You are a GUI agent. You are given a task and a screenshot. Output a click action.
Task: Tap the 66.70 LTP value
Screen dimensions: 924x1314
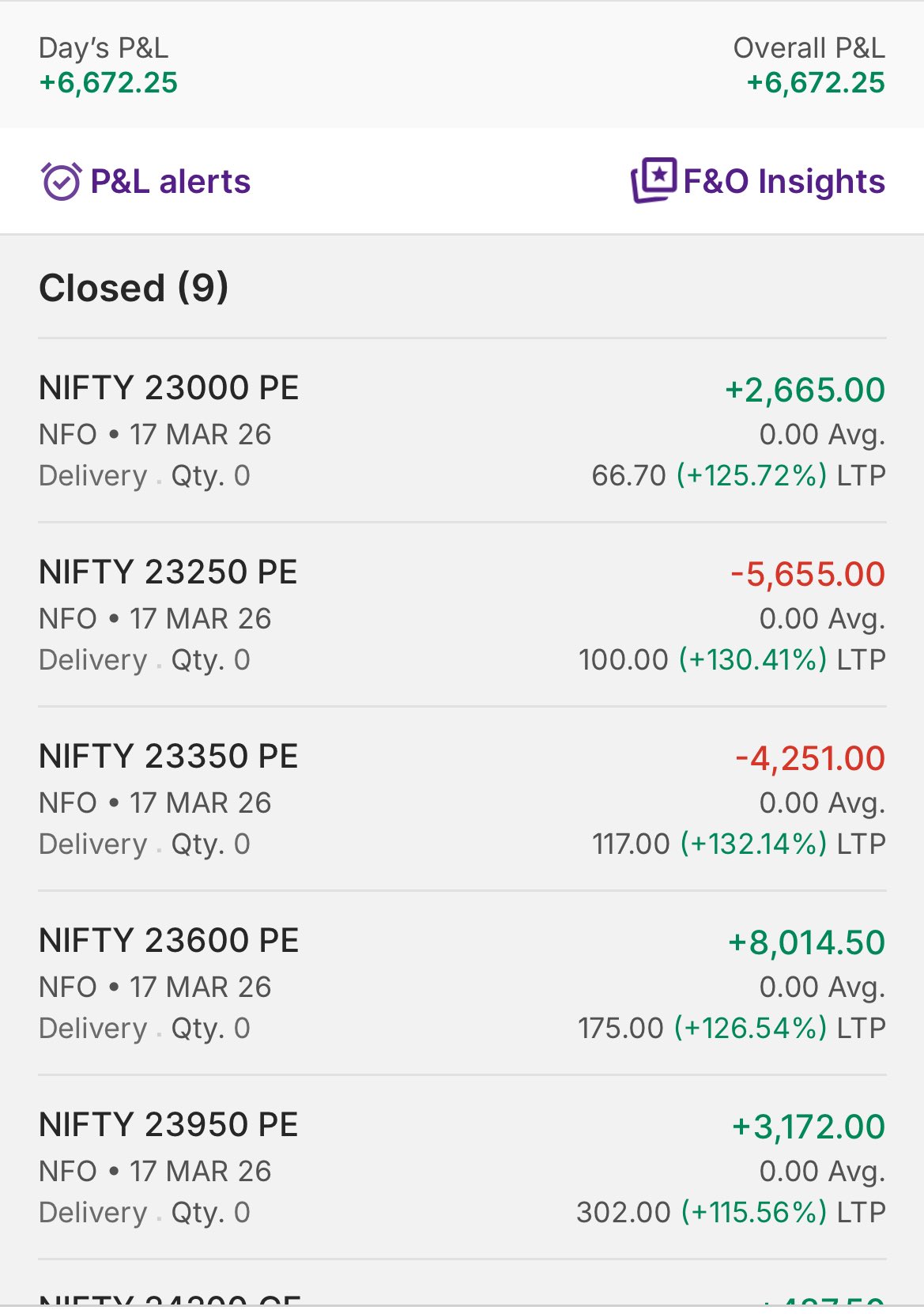click(x=629, y=475)
